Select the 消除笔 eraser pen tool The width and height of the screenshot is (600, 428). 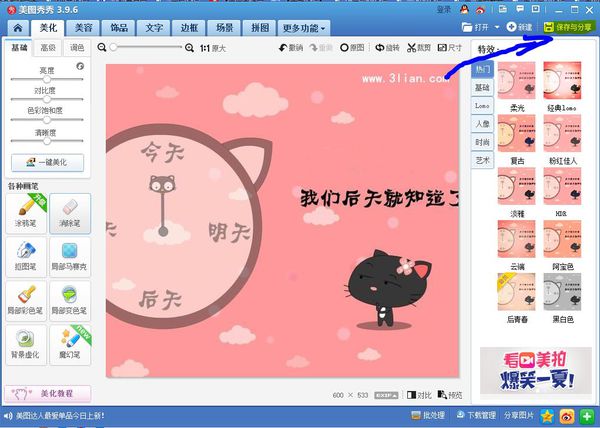70,213
